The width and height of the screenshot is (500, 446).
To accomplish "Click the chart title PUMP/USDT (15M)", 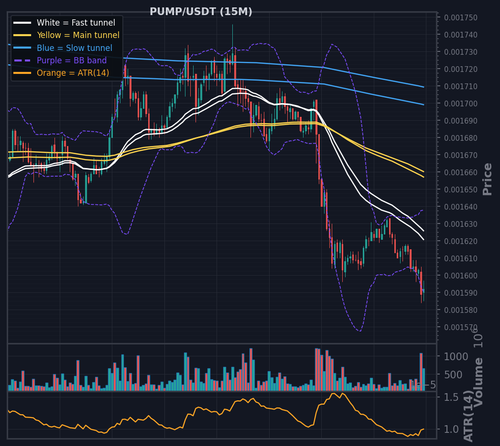I will (201, 12).
